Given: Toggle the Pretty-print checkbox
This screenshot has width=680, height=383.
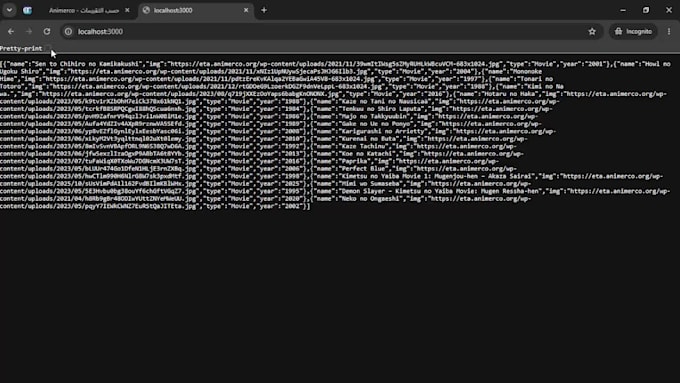Looking at the screenshot, I should point(48,48).
